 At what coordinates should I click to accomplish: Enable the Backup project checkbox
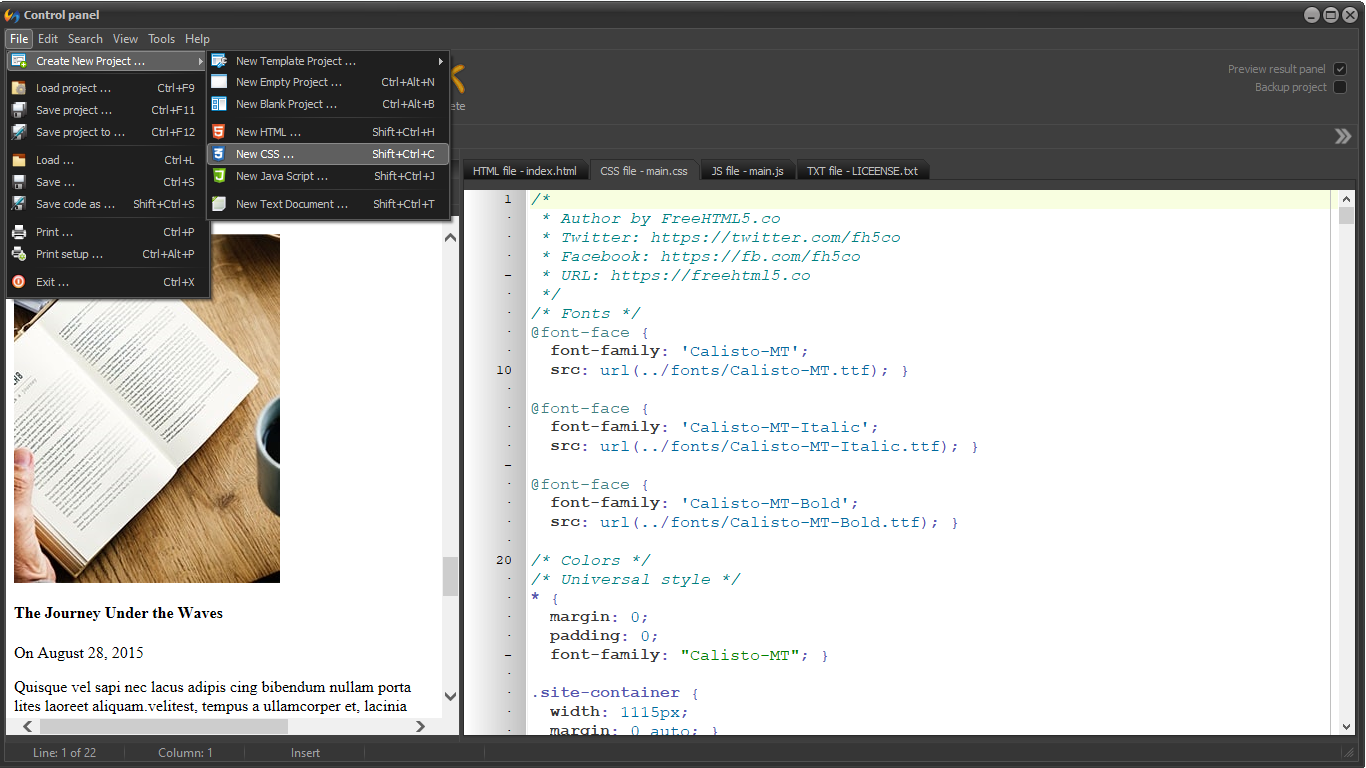[x=1340, y=87]
